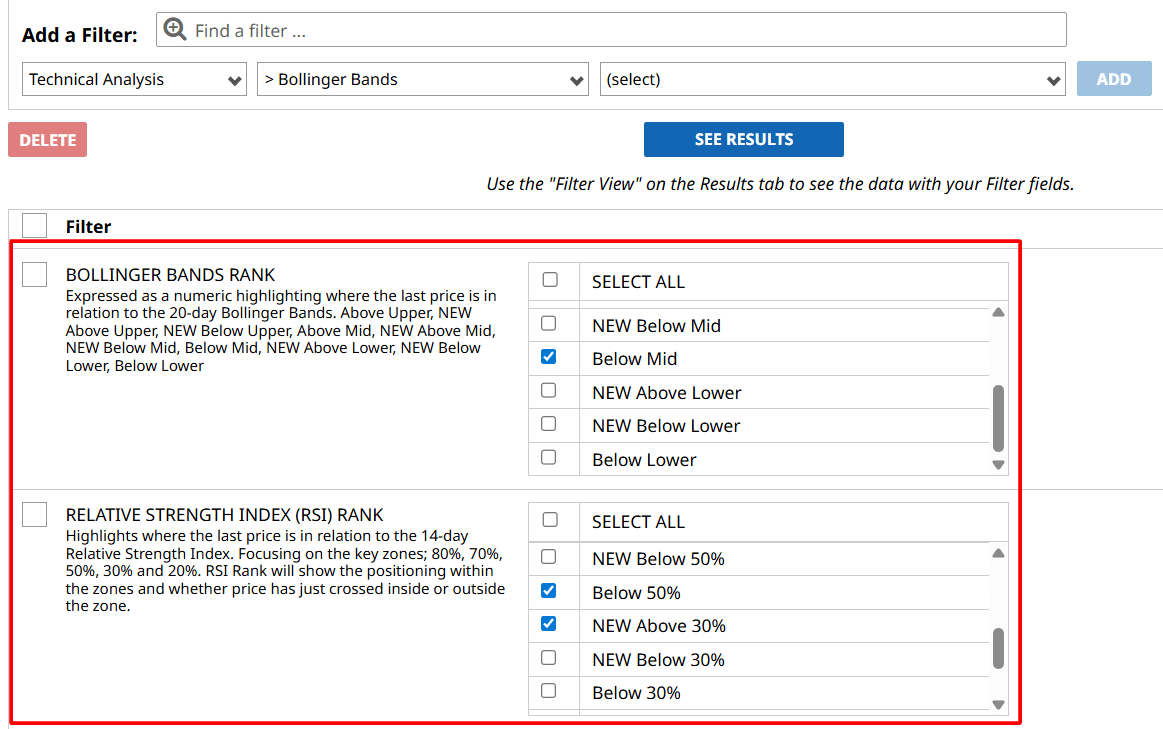The width and height of the screenshot is (1163, 729).
Task: Open the (select) filter dropdown
Action: pyautogui.click(x=833, y=80)
